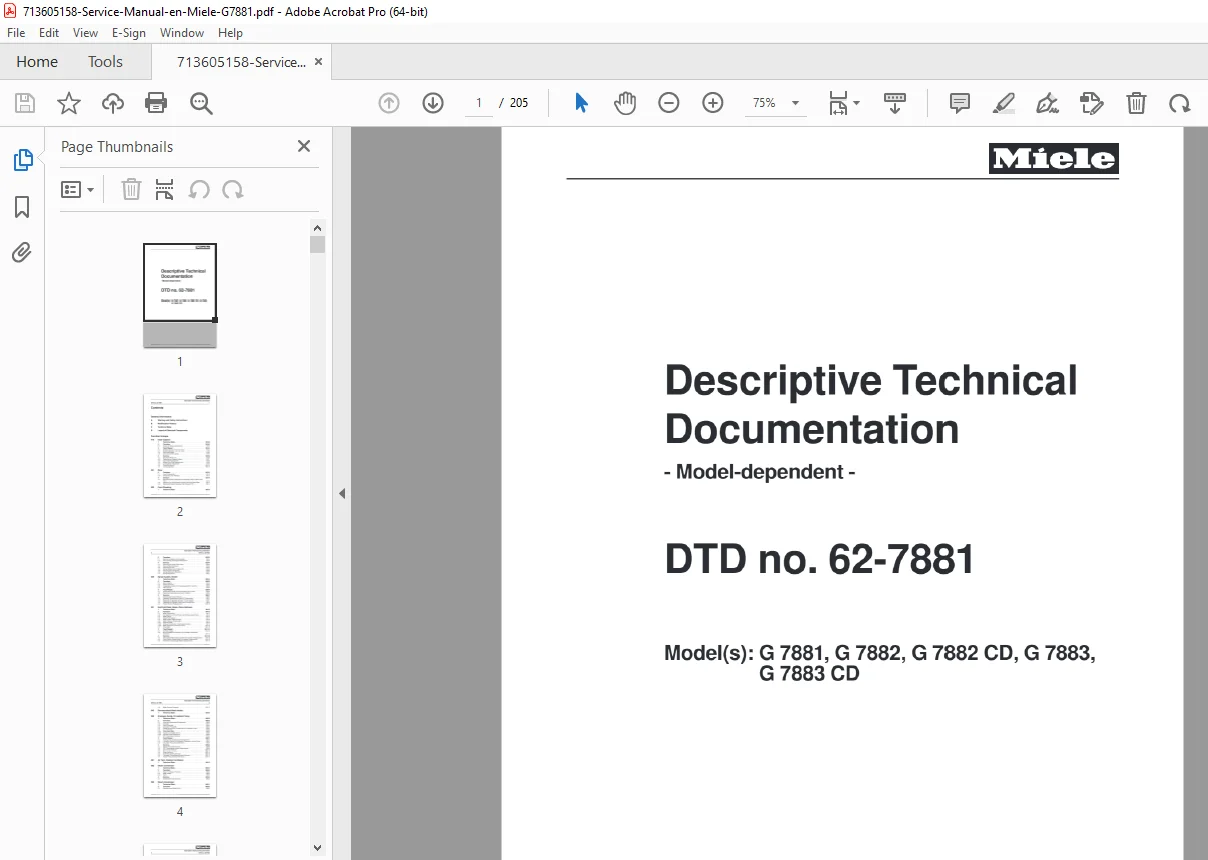Image resolution: width=1208 pixels, height=860 pixels.
Task: Click the scrolling mode keyboard icon
Action: tap(895, 103)
